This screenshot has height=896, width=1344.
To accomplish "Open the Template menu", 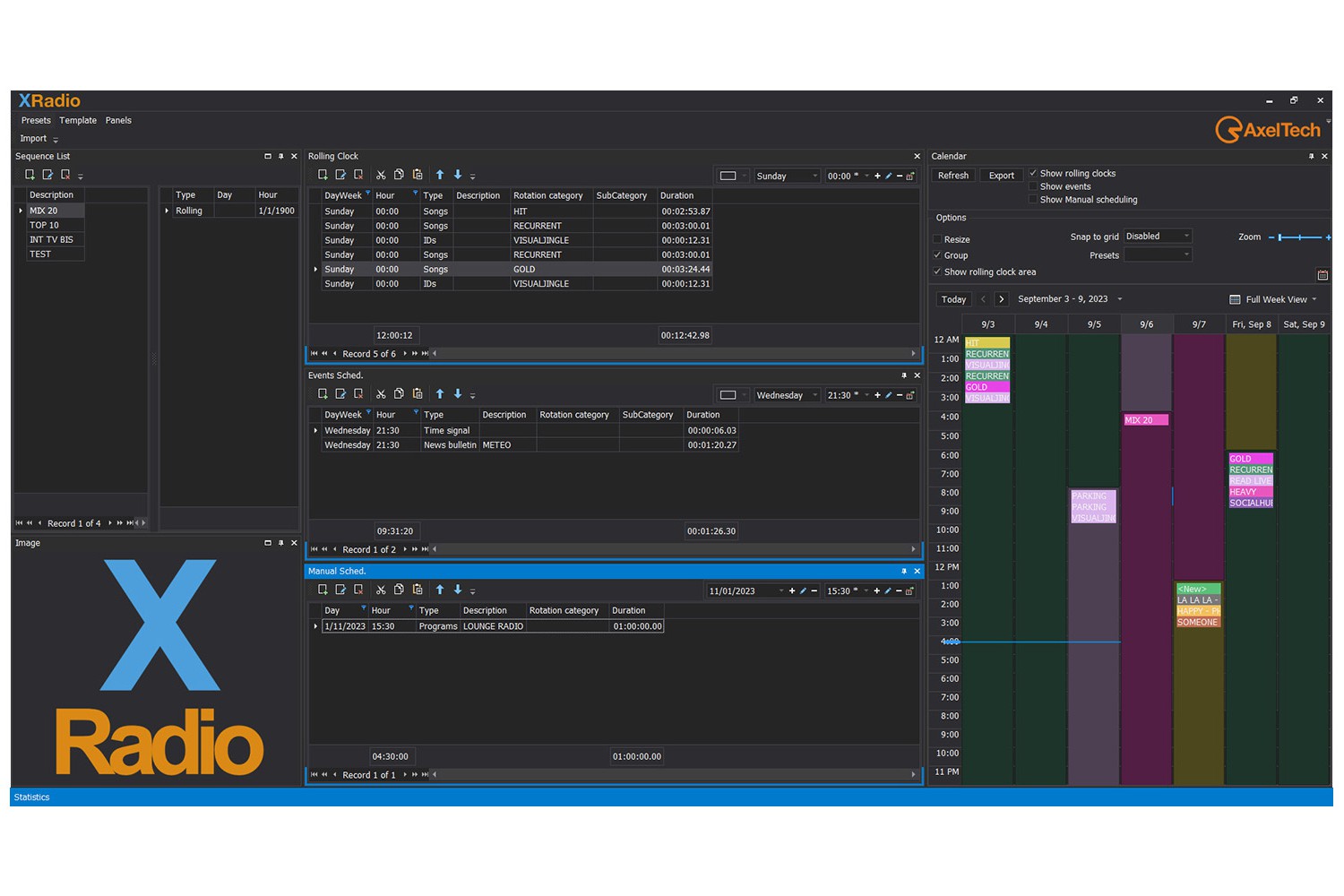I will coord(78,120).
